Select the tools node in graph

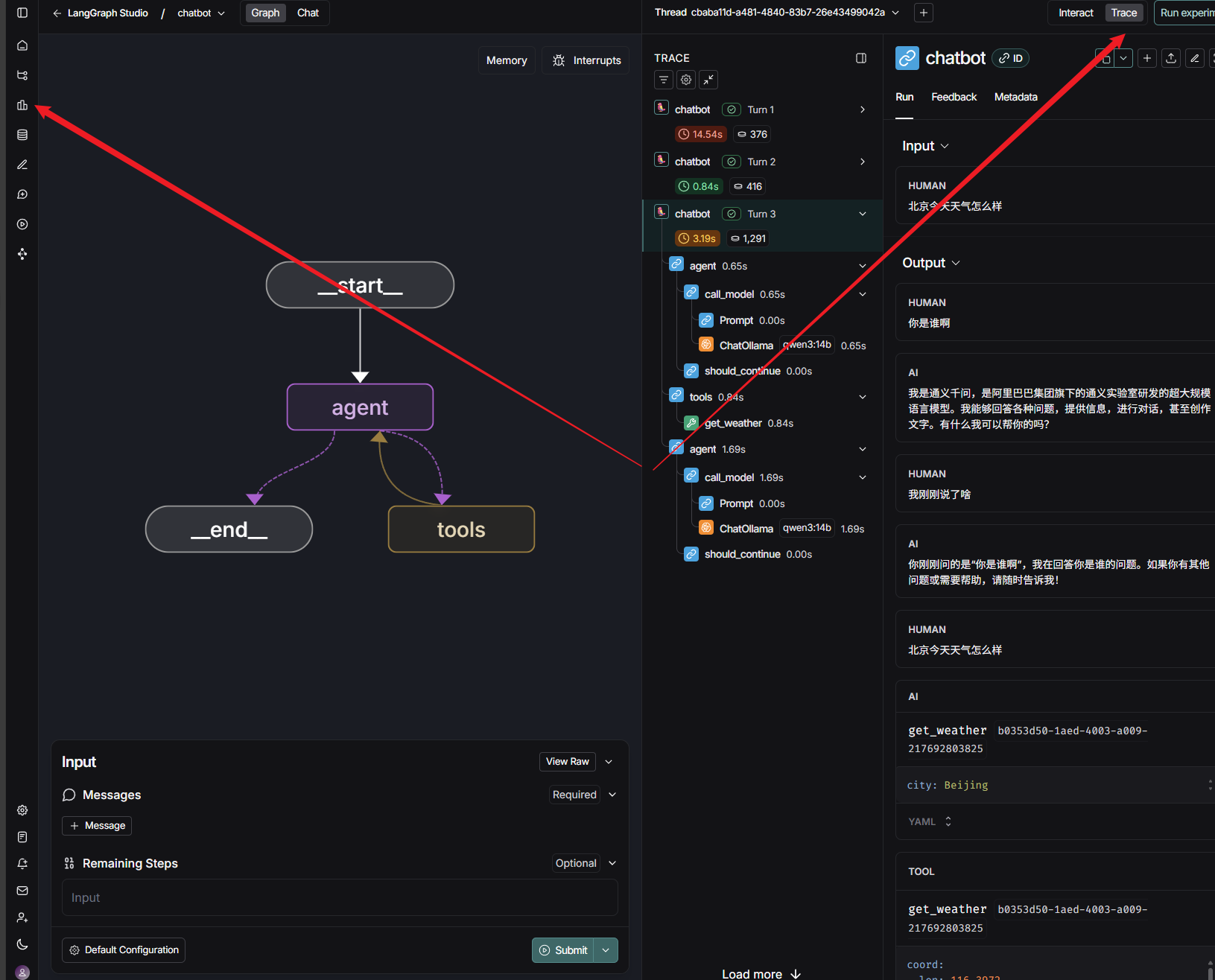(461, 529)
